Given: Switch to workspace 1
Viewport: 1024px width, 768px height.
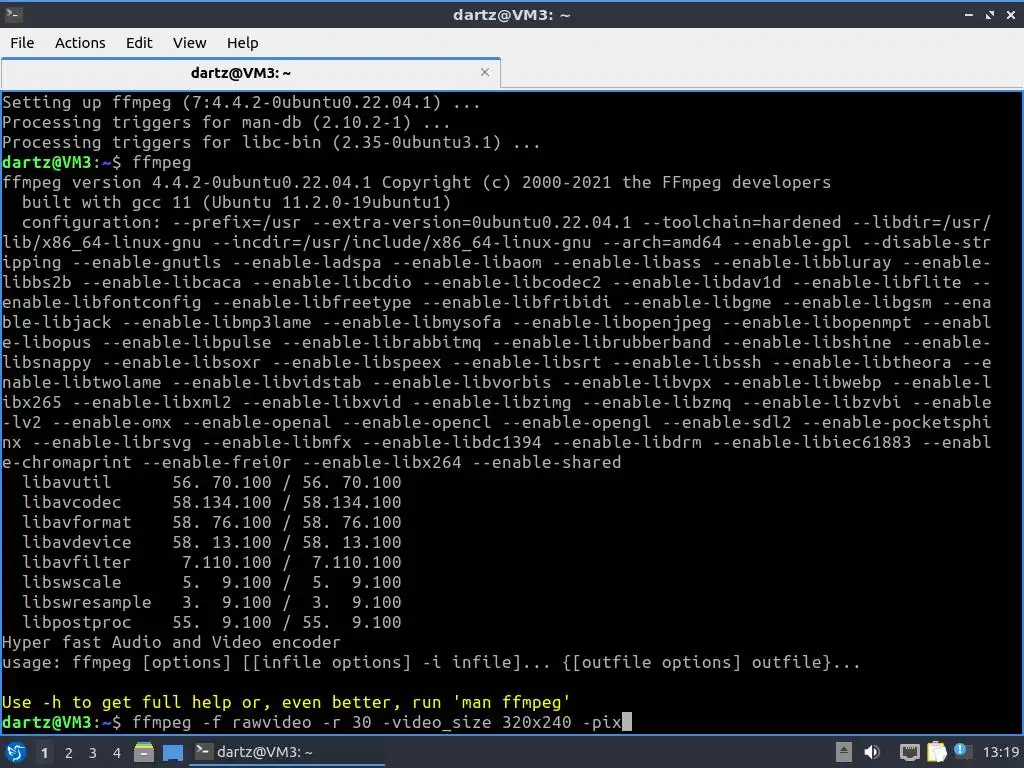Looking at the screenshot, I should point(44,753).
